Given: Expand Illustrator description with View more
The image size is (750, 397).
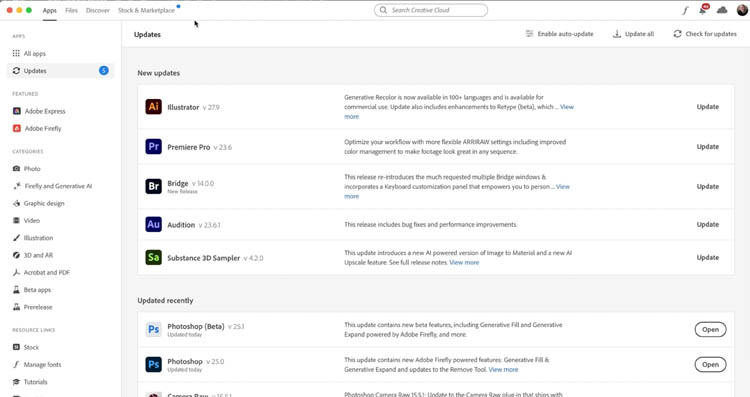Looking at the screenshot, I should point(567,107).
